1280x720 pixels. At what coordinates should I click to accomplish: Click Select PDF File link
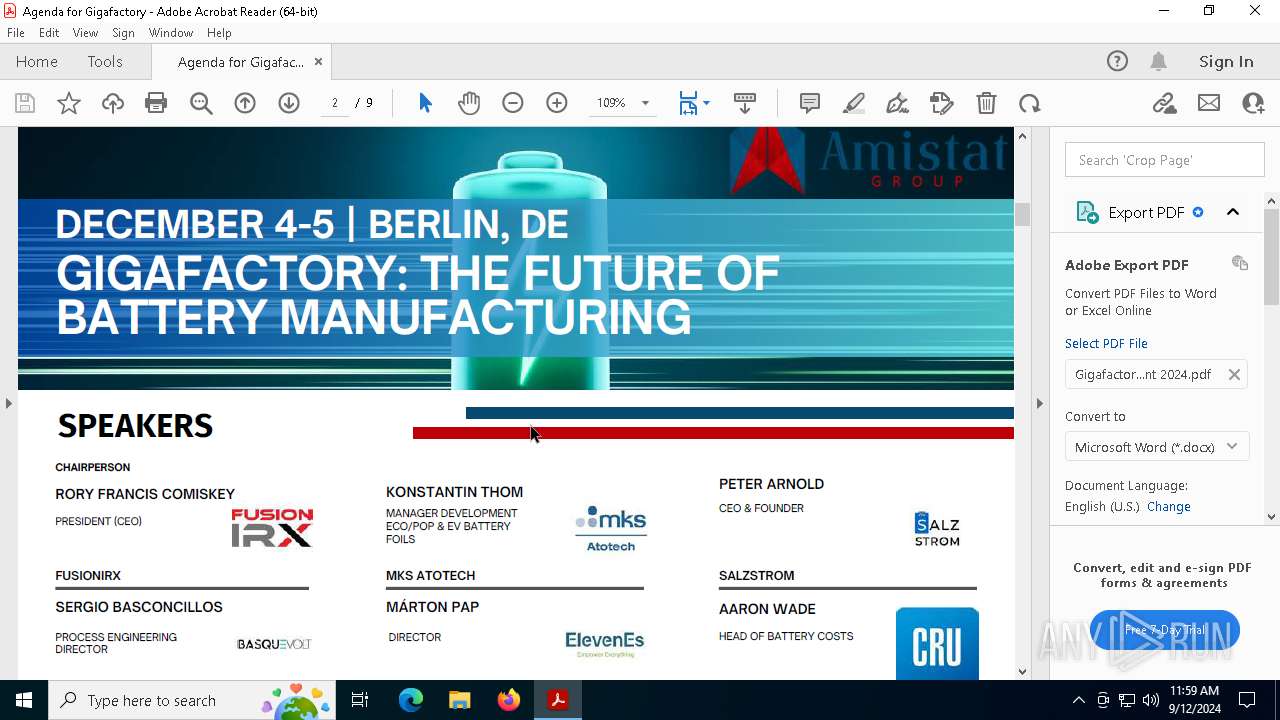point(1106,343)
